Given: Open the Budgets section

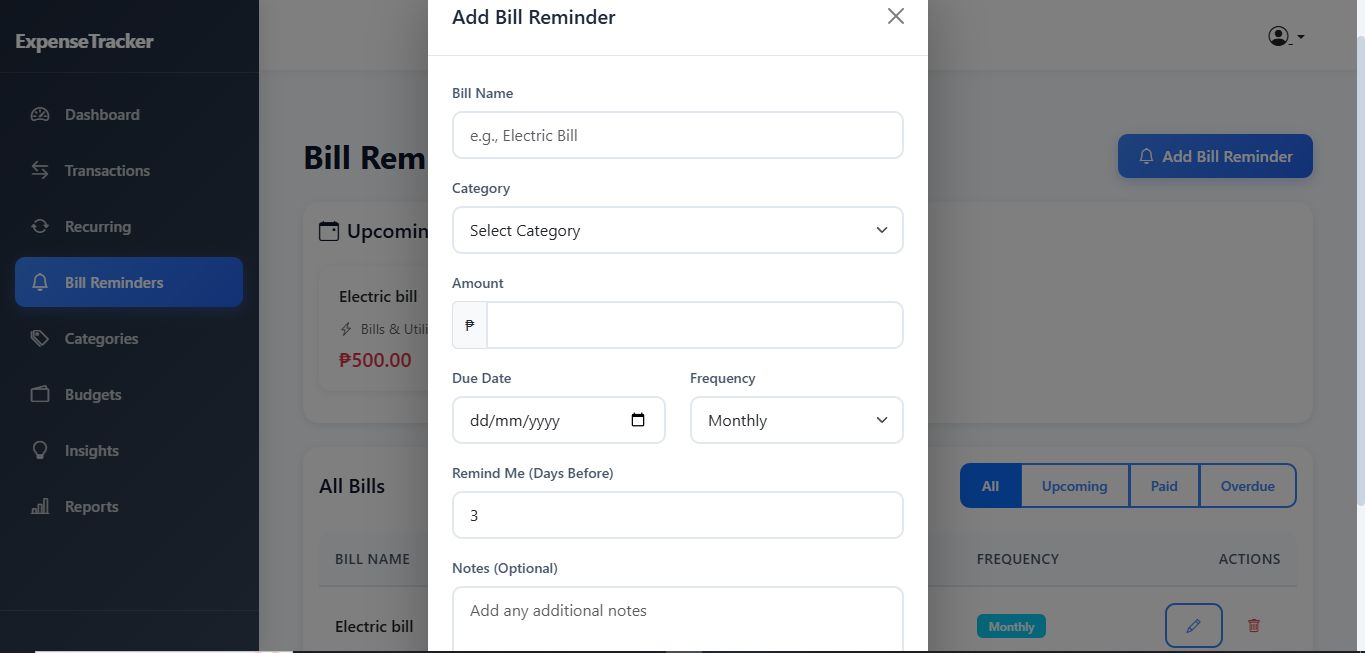Looking at the screenshot, I should (x=92, y=395).
